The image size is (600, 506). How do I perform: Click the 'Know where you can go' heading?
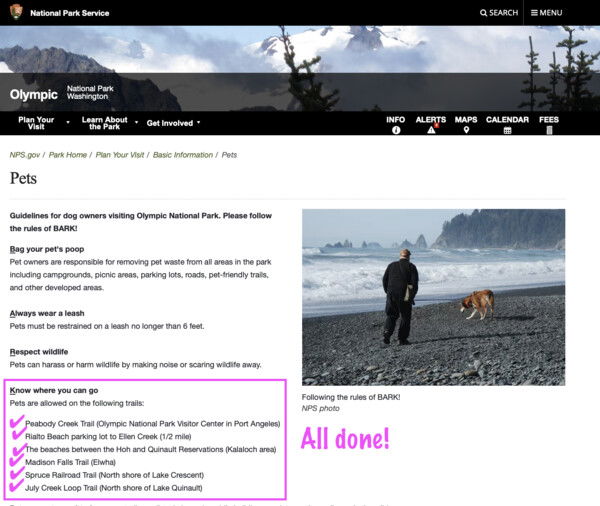click(54, 390)
